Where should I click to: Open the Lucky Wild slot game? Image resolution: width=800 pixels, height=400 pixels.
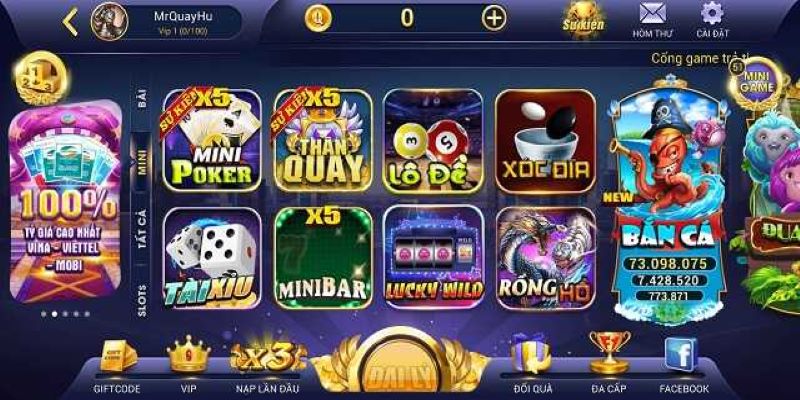pos(433,258)
